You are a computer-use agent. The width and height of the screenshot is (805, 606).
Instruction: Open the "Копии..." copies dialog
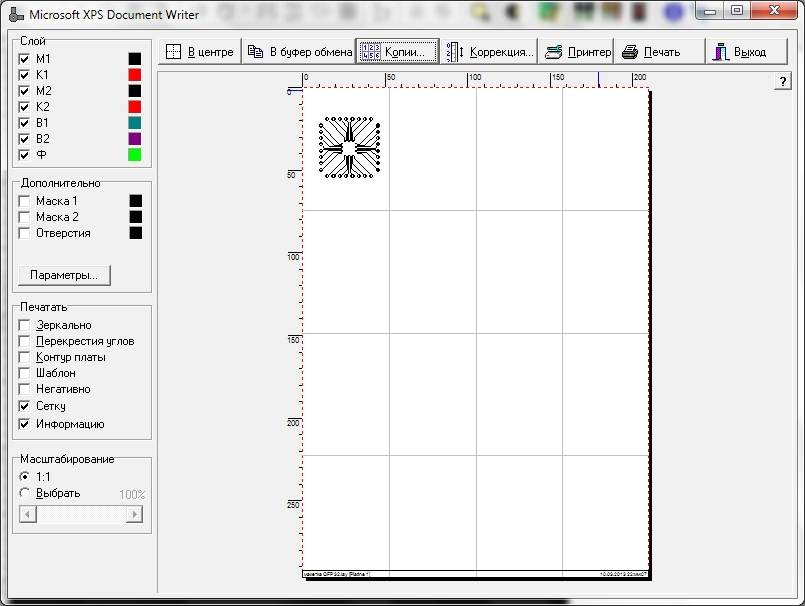pyautogui.click(x=397, y=52)
